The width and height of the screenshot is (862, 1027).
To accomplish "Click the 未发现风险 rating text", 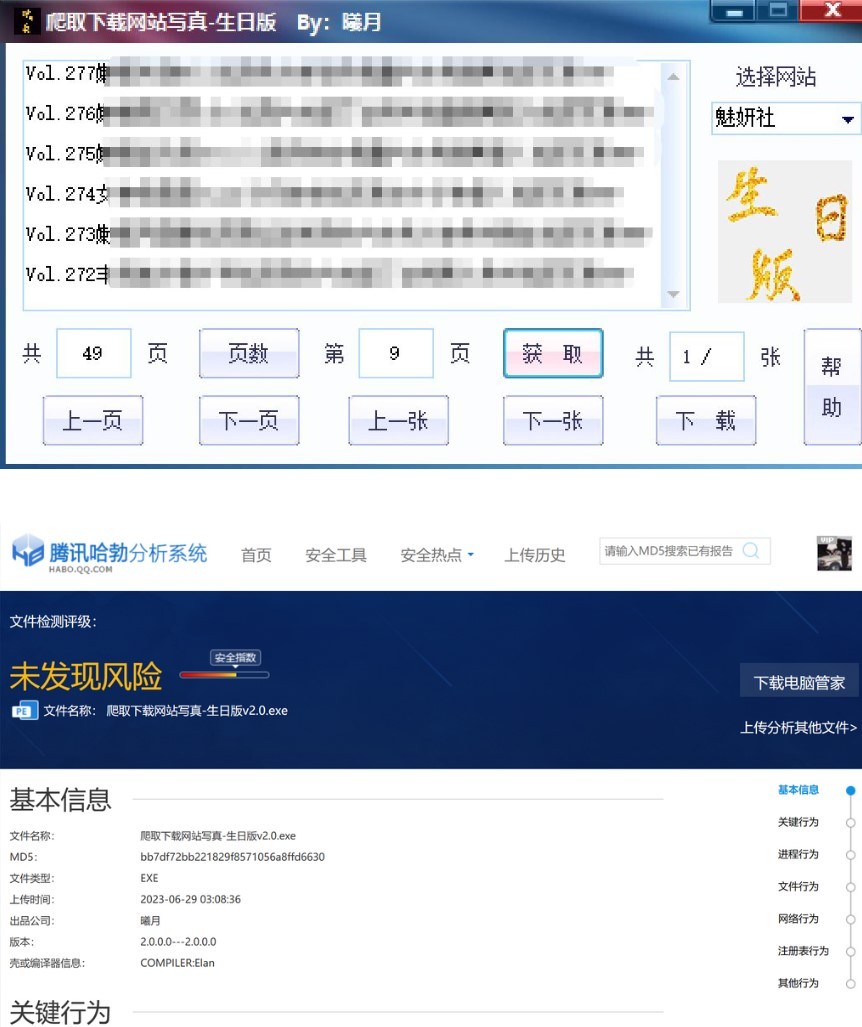I will click(86, 677).
